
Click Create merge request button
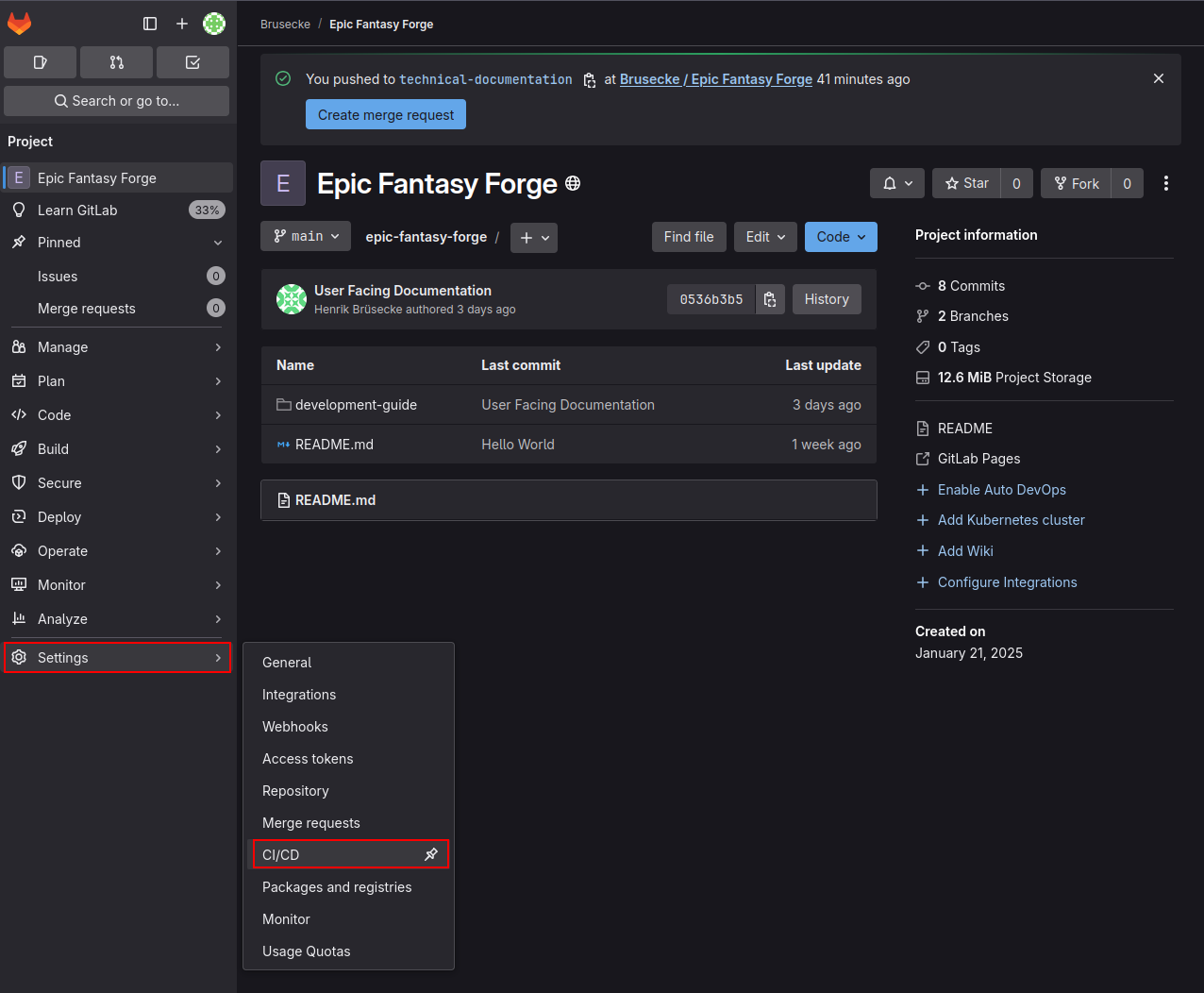[386, 115]
